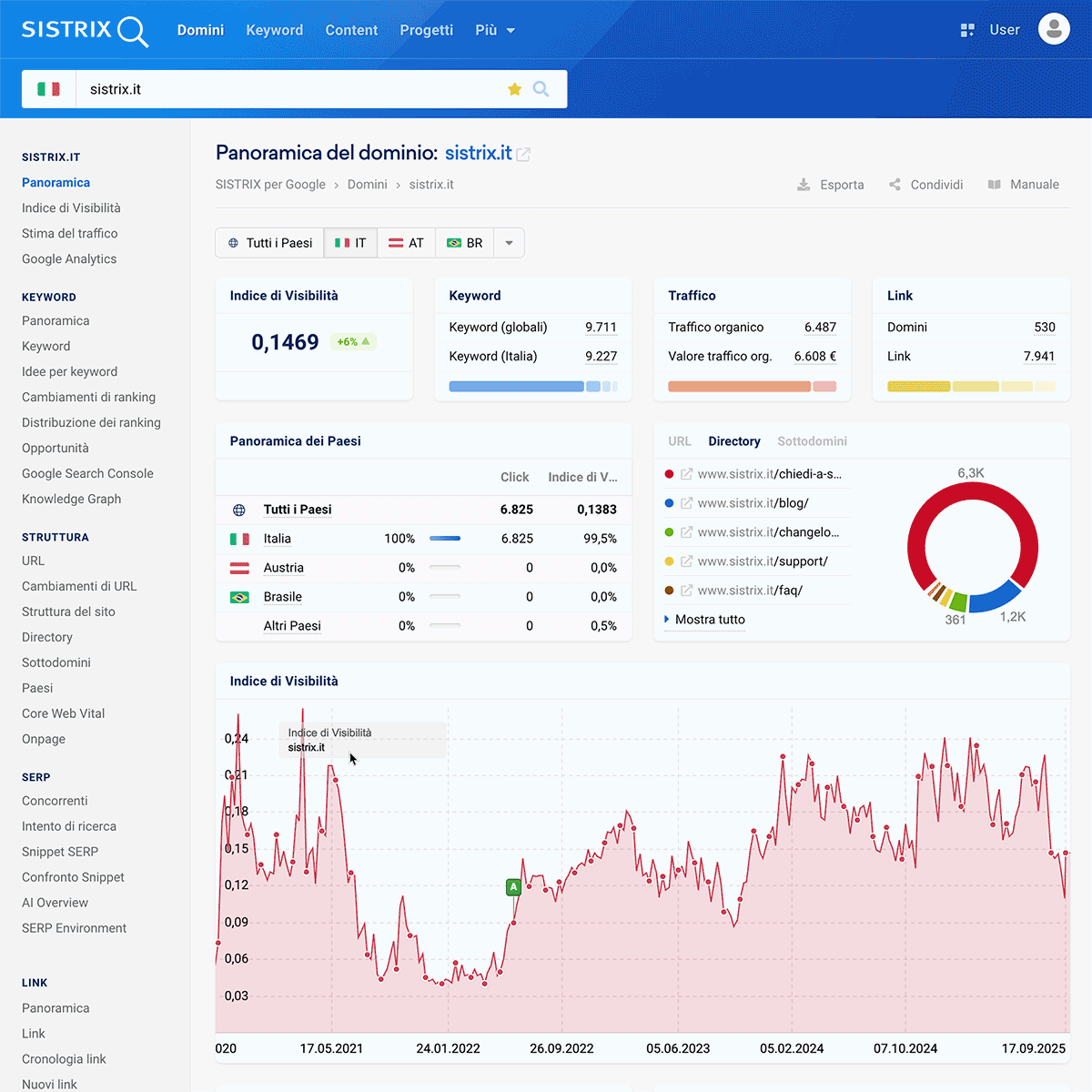Click the Esporta download icon
Viewport: 1092px width, 1092px height.
point(804,185)
